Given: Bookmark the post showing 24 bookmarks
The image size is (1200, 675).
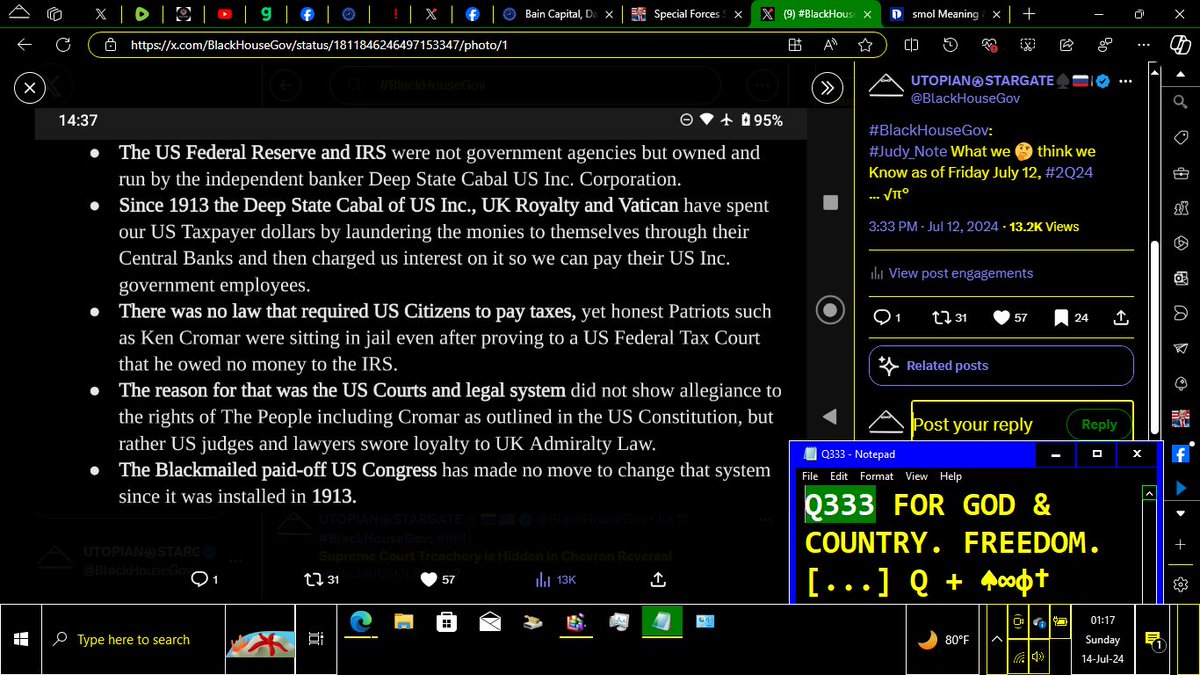Looking at the screenshot, I should (1062, 317).
